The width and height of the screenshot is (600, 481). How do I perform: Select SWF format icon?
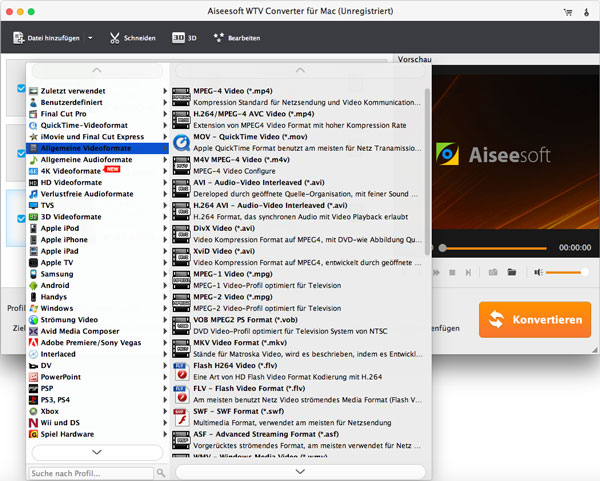point(181,417)
